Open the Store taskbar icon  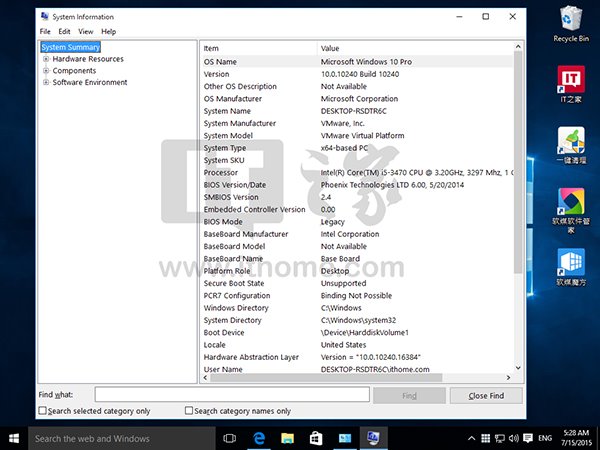coord(316,439)
